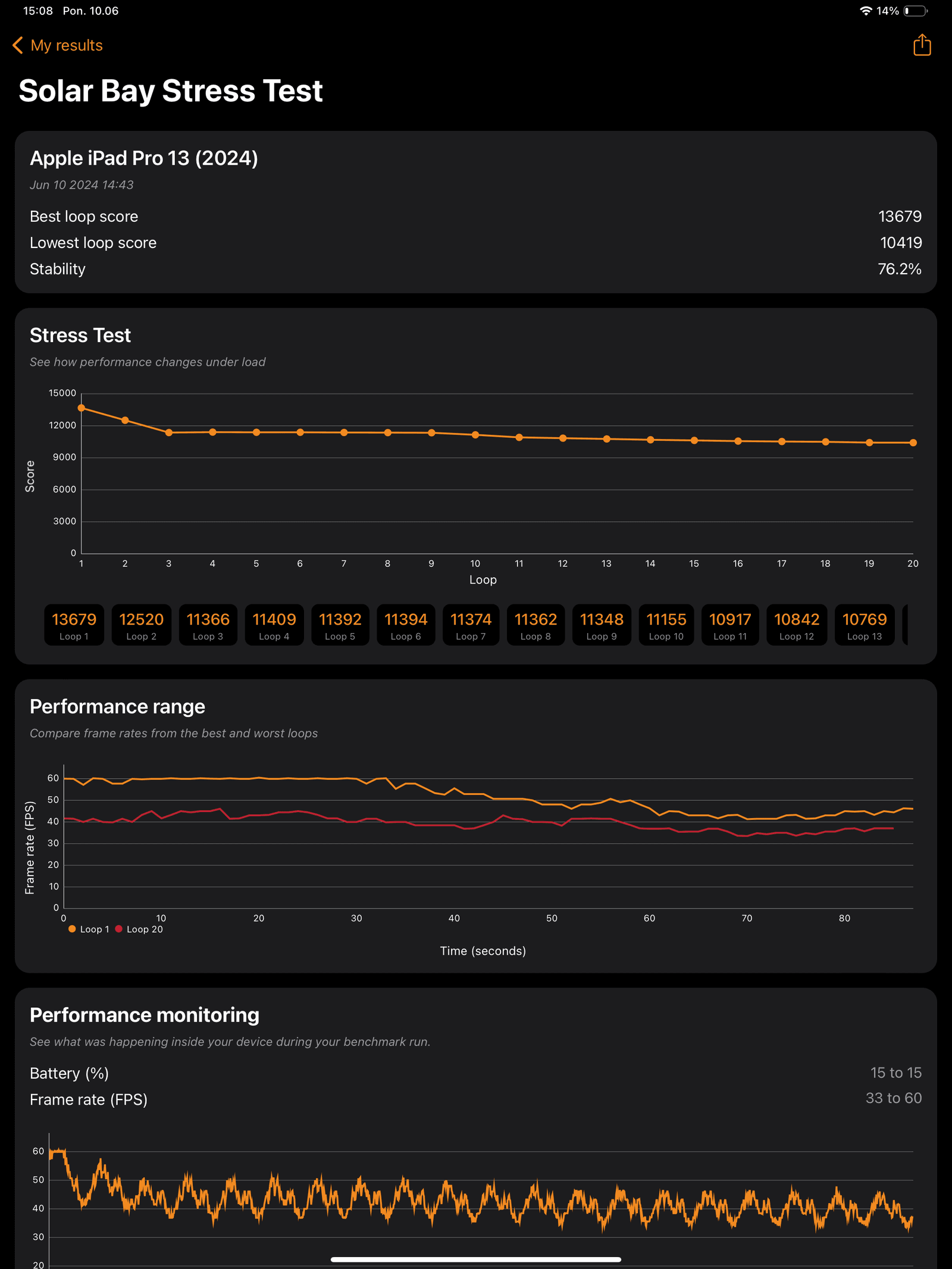Tap the 'Apple iPad Pro 13 (2024)' heading
Image resolution: width=952 pixels, height=1269 pixels.
(144, 158)
